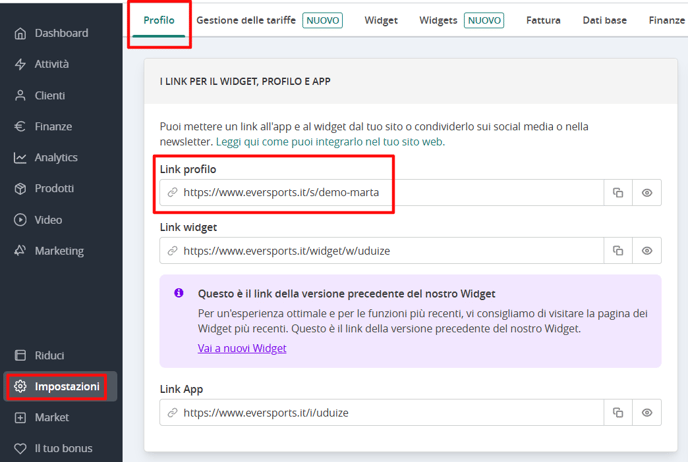This screenshot has width=688, height=462.
Task: Preview Link App with eye icon
Action: (x=647, y=412)
